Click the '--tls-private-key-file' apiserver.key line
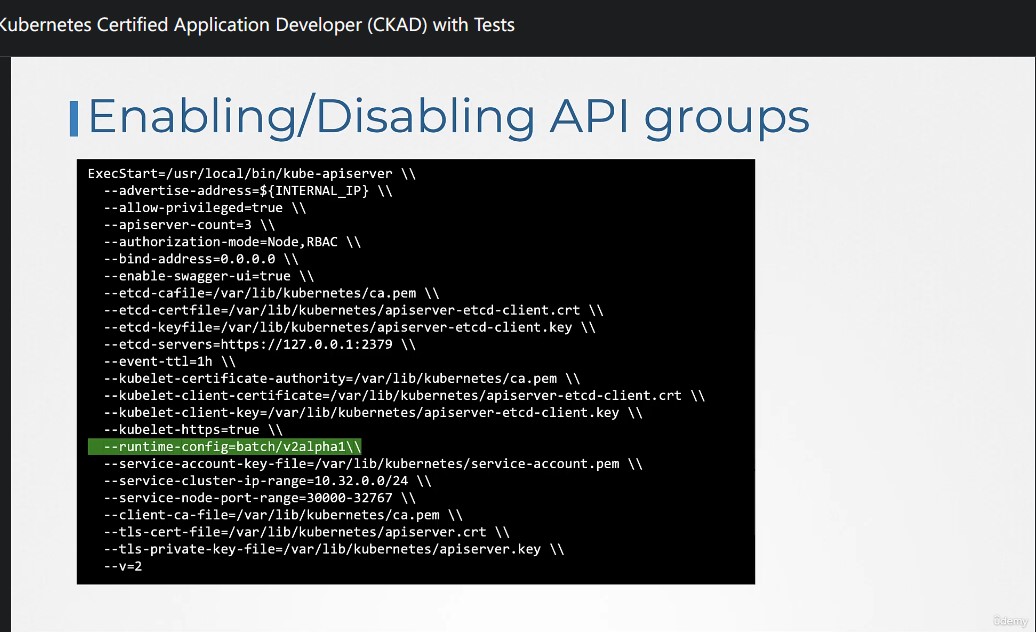1036x632 pixels. 334,549
